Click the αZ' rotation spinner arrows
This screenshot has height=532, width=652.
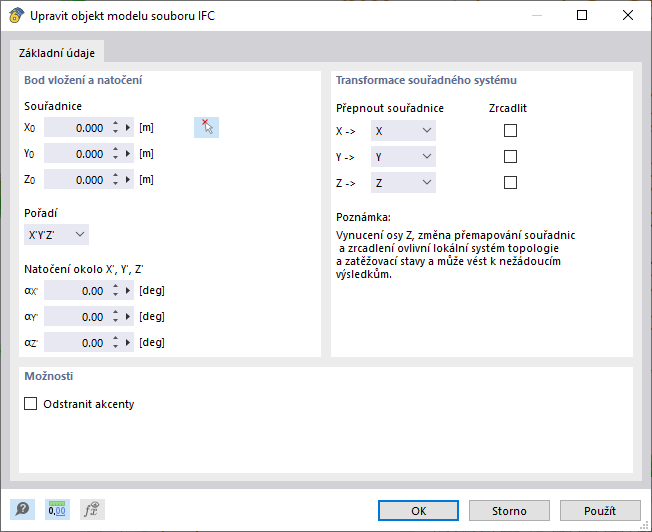[x=115, y=343]
